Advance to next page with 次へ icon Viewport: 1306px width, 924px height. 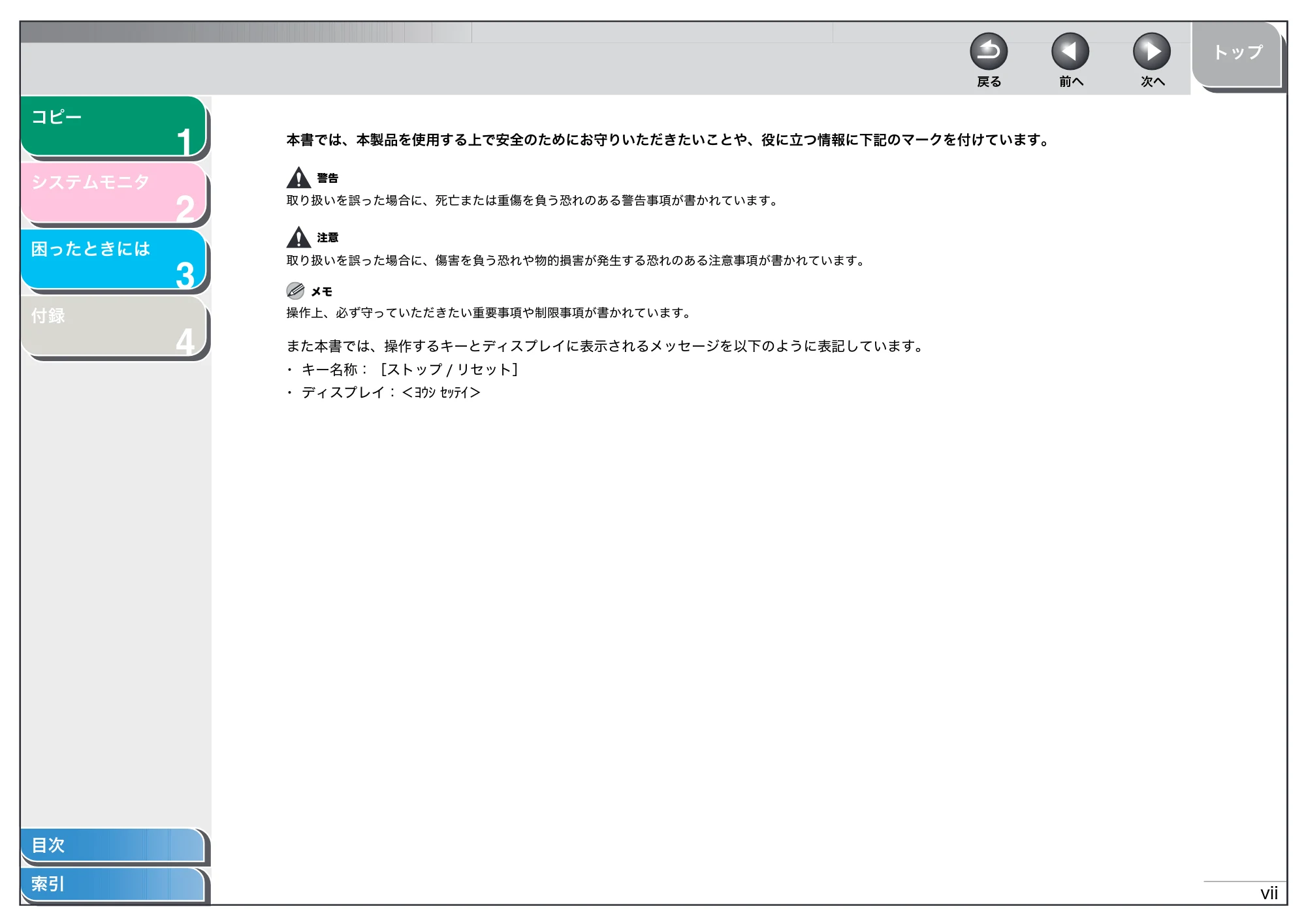pos(1152,52)
